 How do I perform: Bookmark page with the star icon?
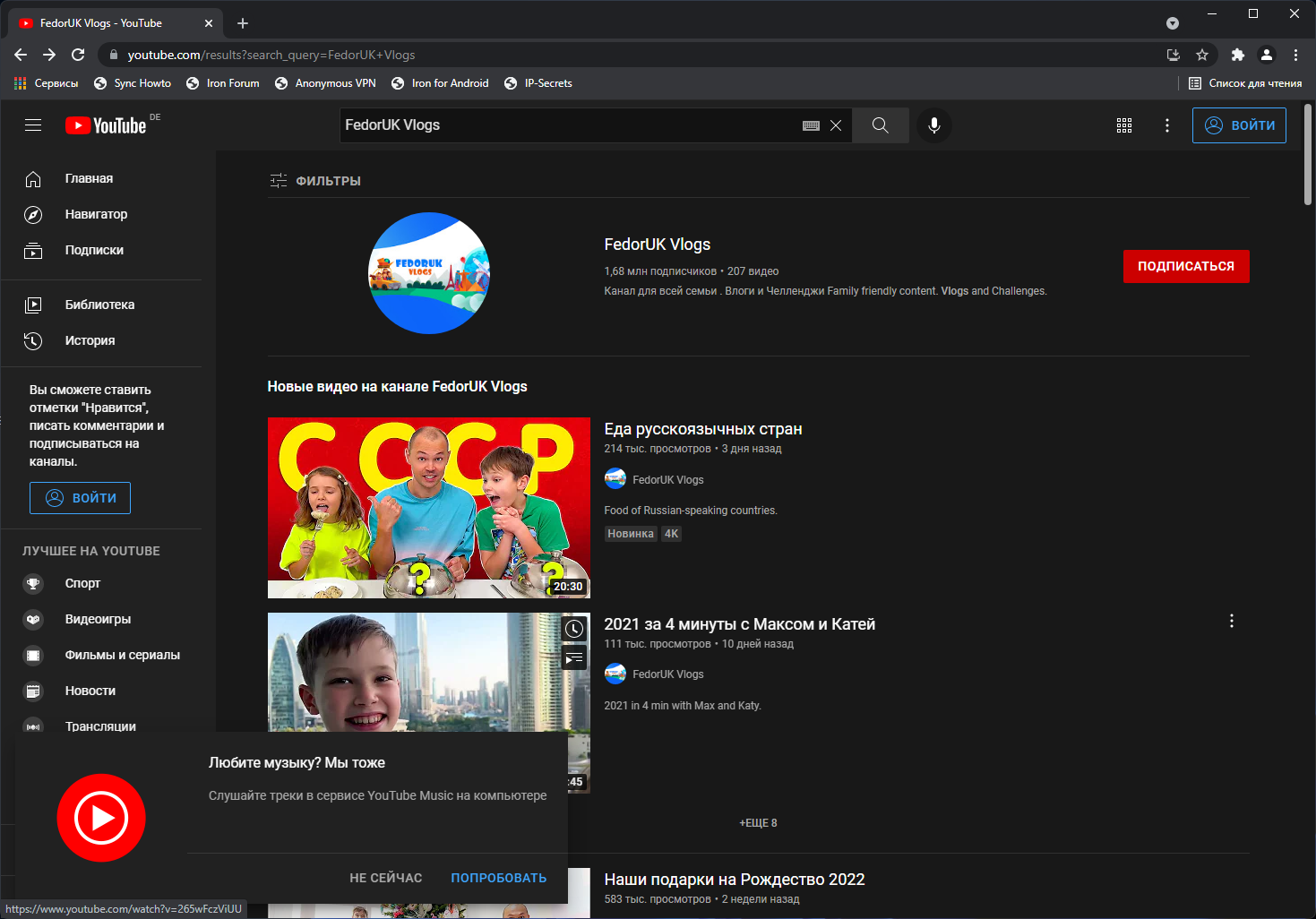1202,55
